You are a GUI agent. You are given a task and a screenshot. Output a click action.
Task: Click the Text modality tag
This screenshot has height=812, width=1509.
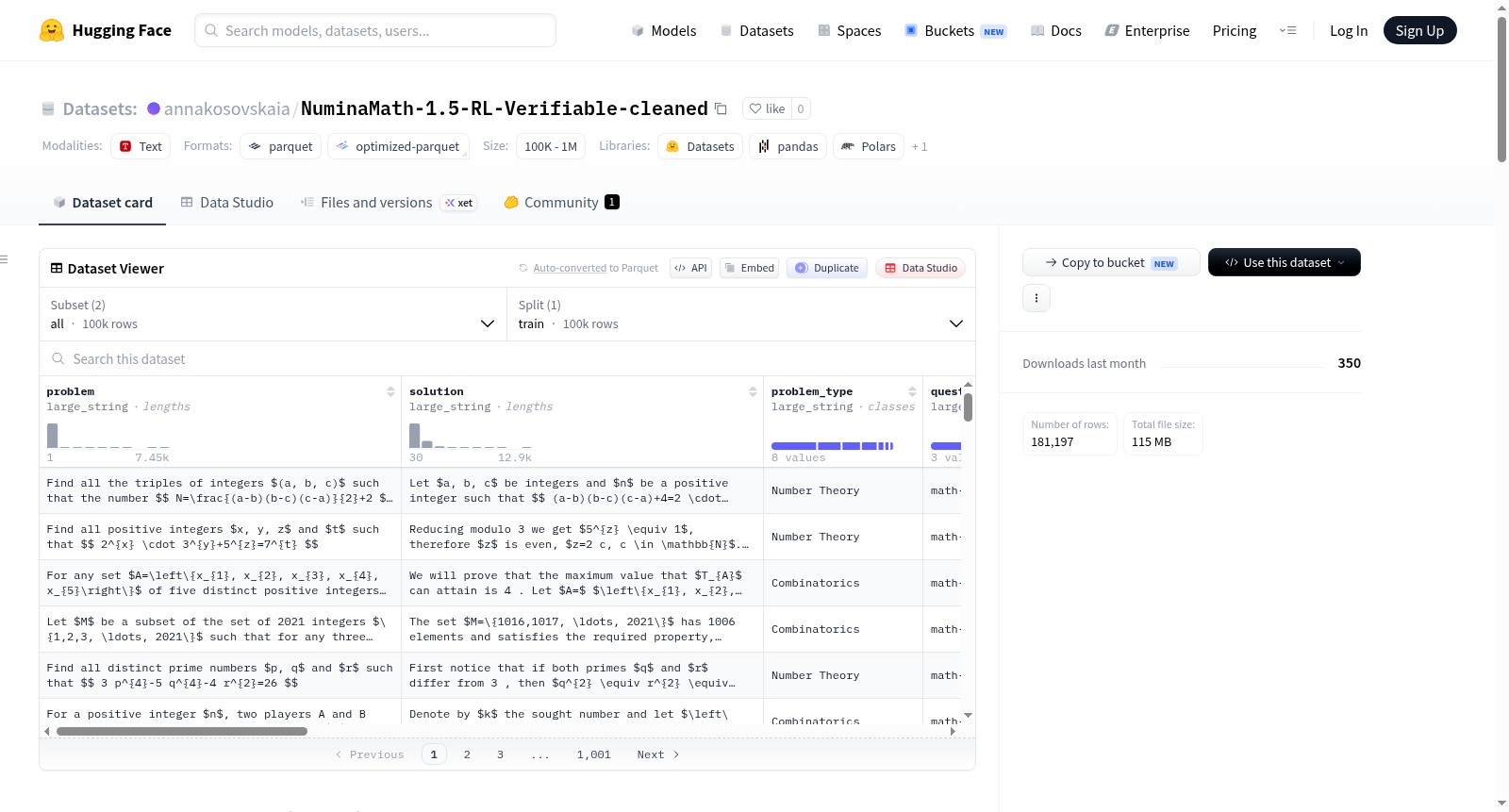coord(141,146)
